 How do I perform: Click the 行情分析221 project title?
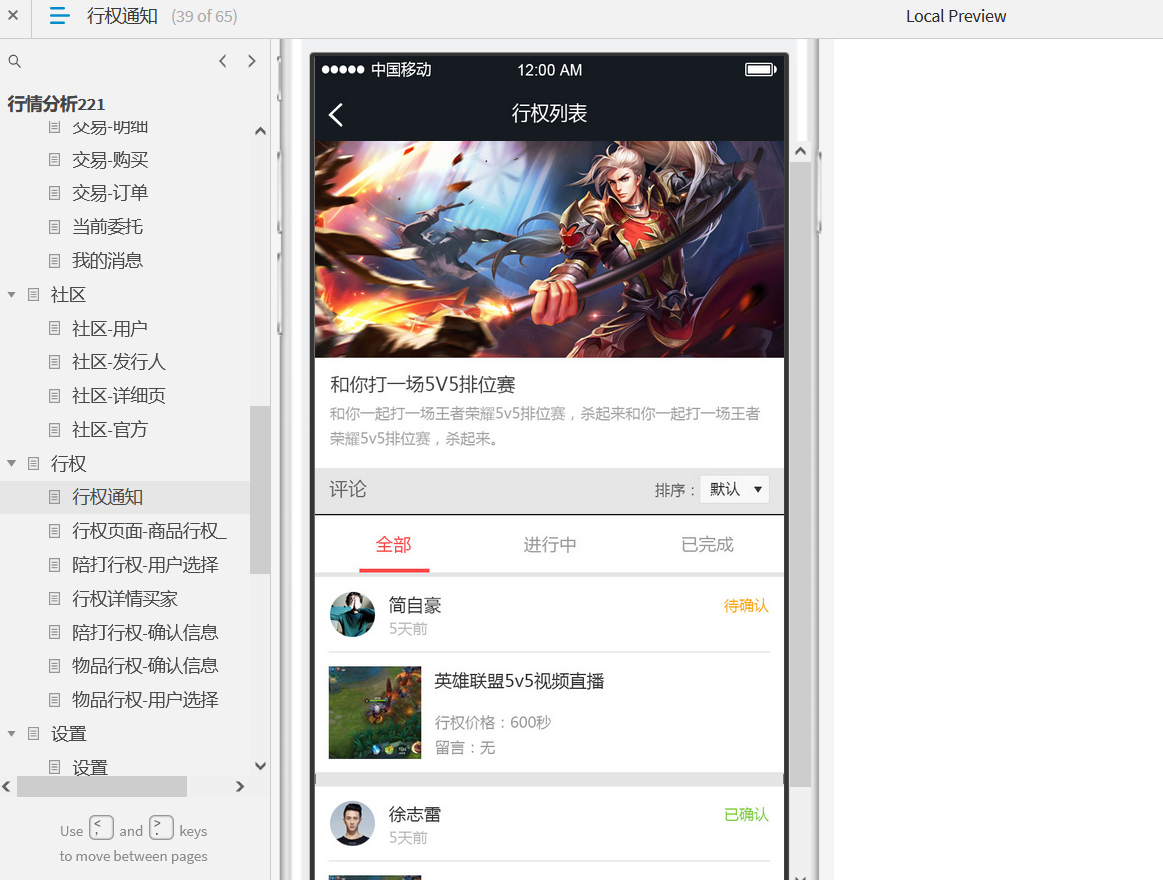56,104
